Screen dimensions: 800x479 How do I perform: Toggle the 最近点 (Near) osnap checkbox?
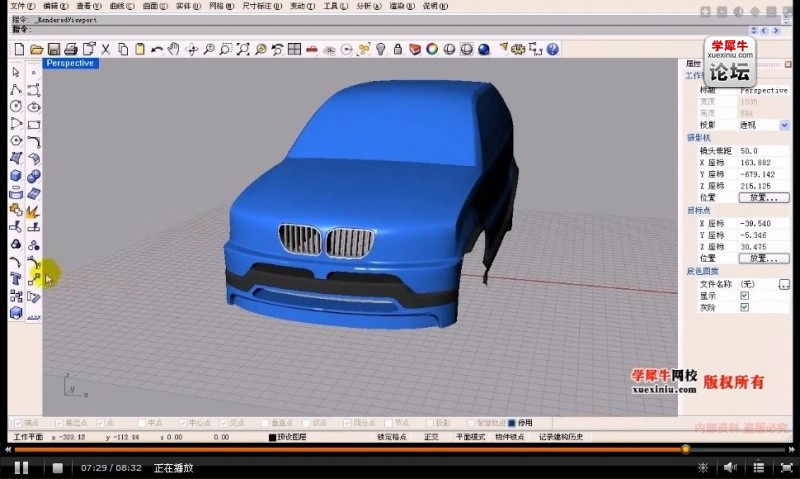pyautogui.click(x=59, y=423)
